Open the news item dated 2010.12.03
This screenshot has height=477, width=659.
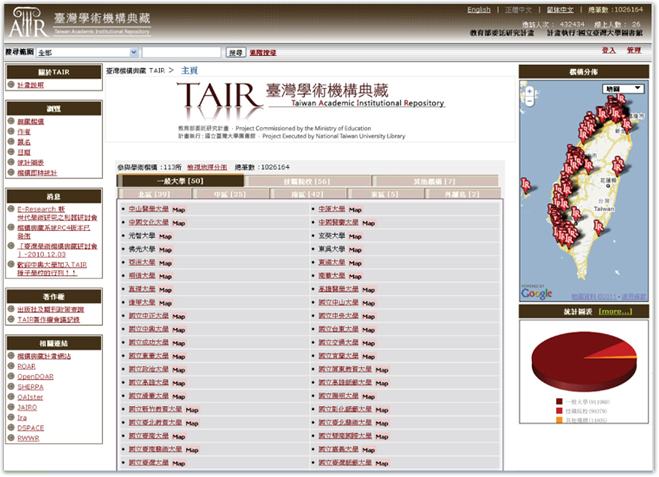tap(57, 250)
